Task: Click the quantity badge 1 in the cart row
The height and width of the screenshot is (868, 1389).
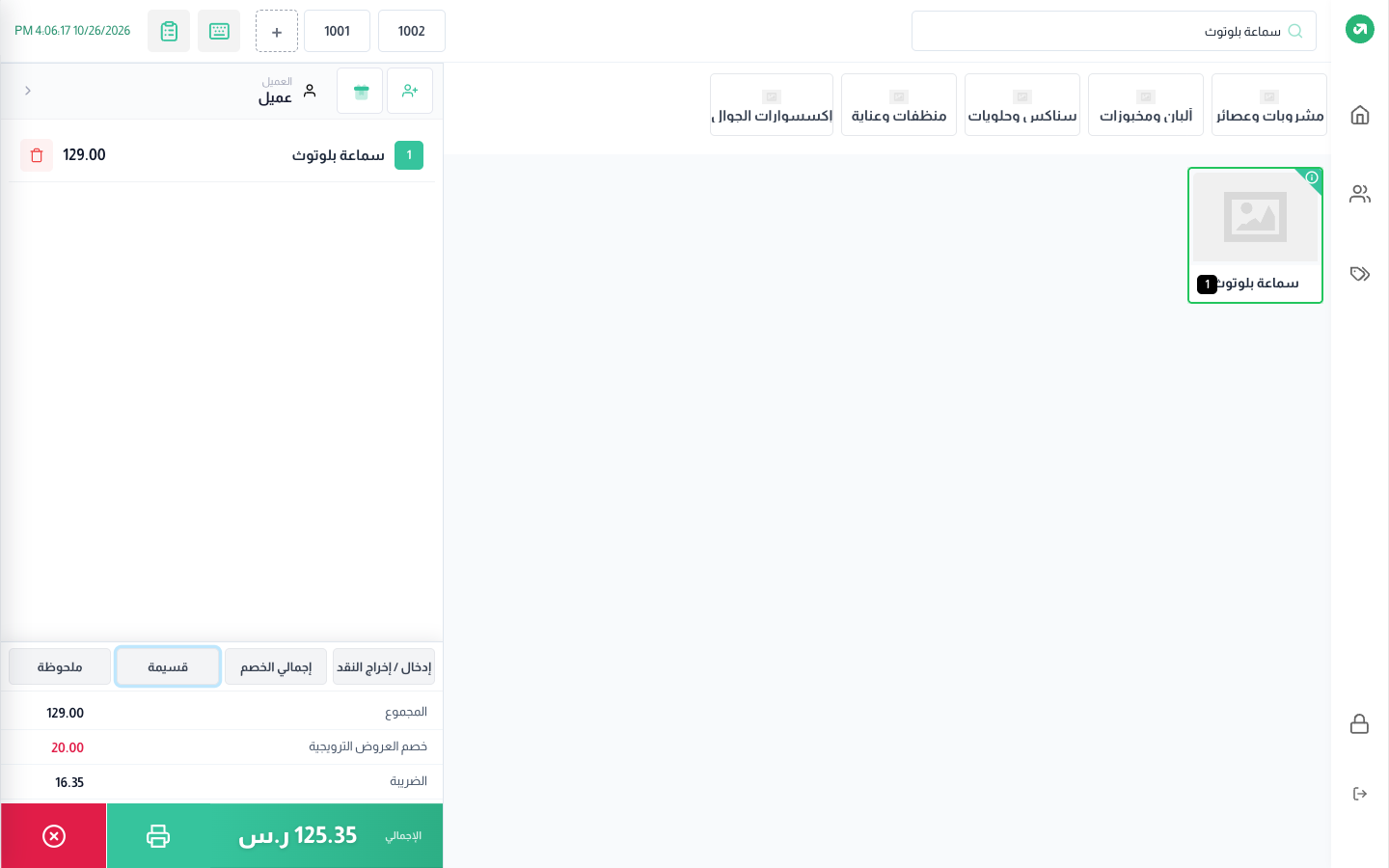Action: pos(409,155)
